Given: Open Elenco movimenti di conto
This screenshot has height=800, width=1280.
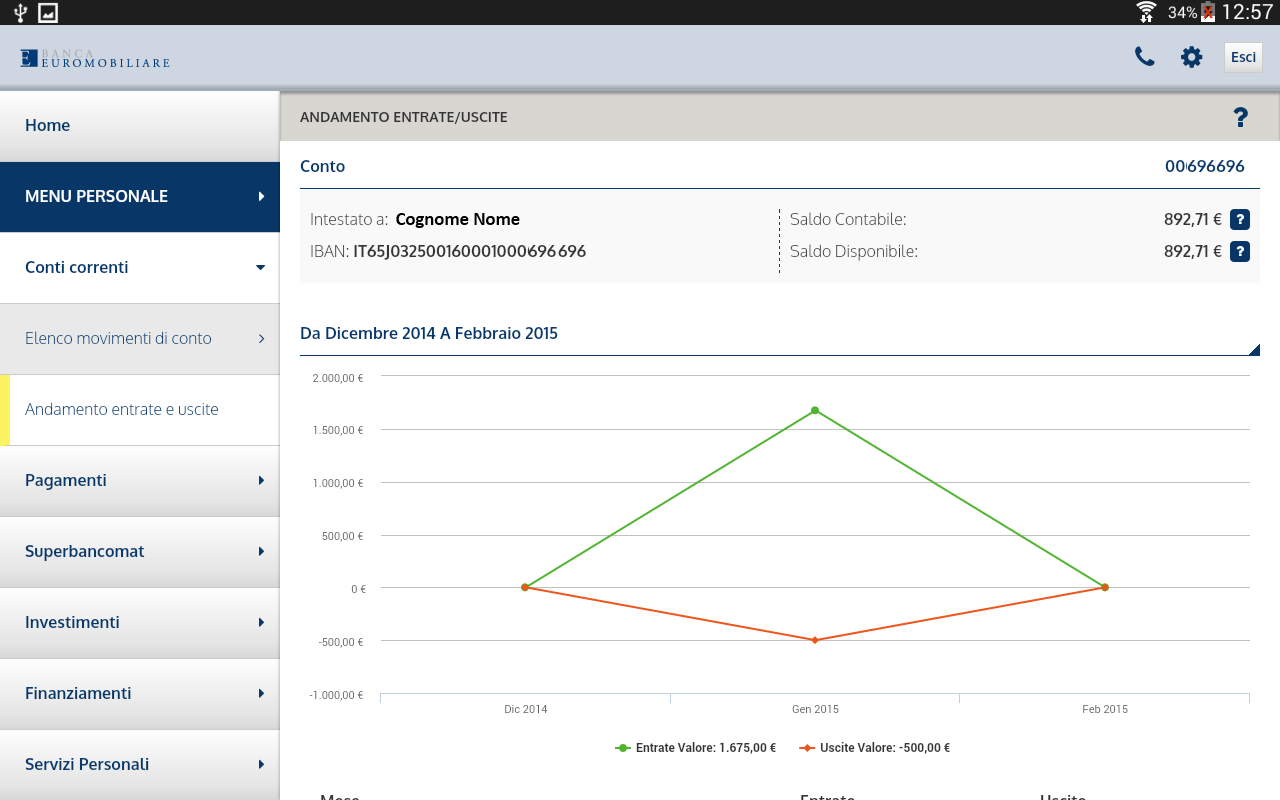Looking at the screenshot, I should [140, 339].
